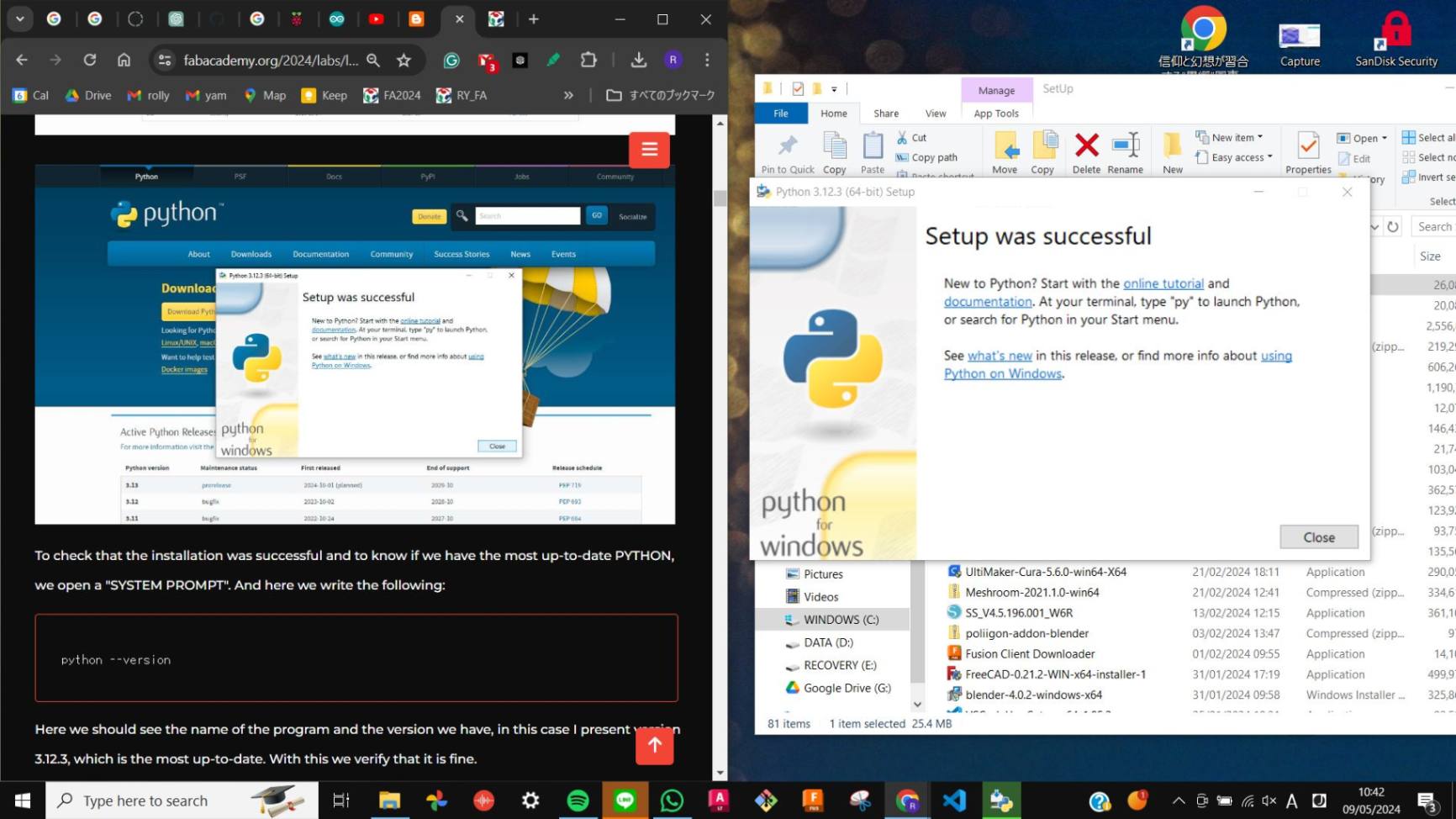The width and height of the screenshot is (1456, 819).
Task: Open Chrome Extensions puzzle icon
Action: 588,60
